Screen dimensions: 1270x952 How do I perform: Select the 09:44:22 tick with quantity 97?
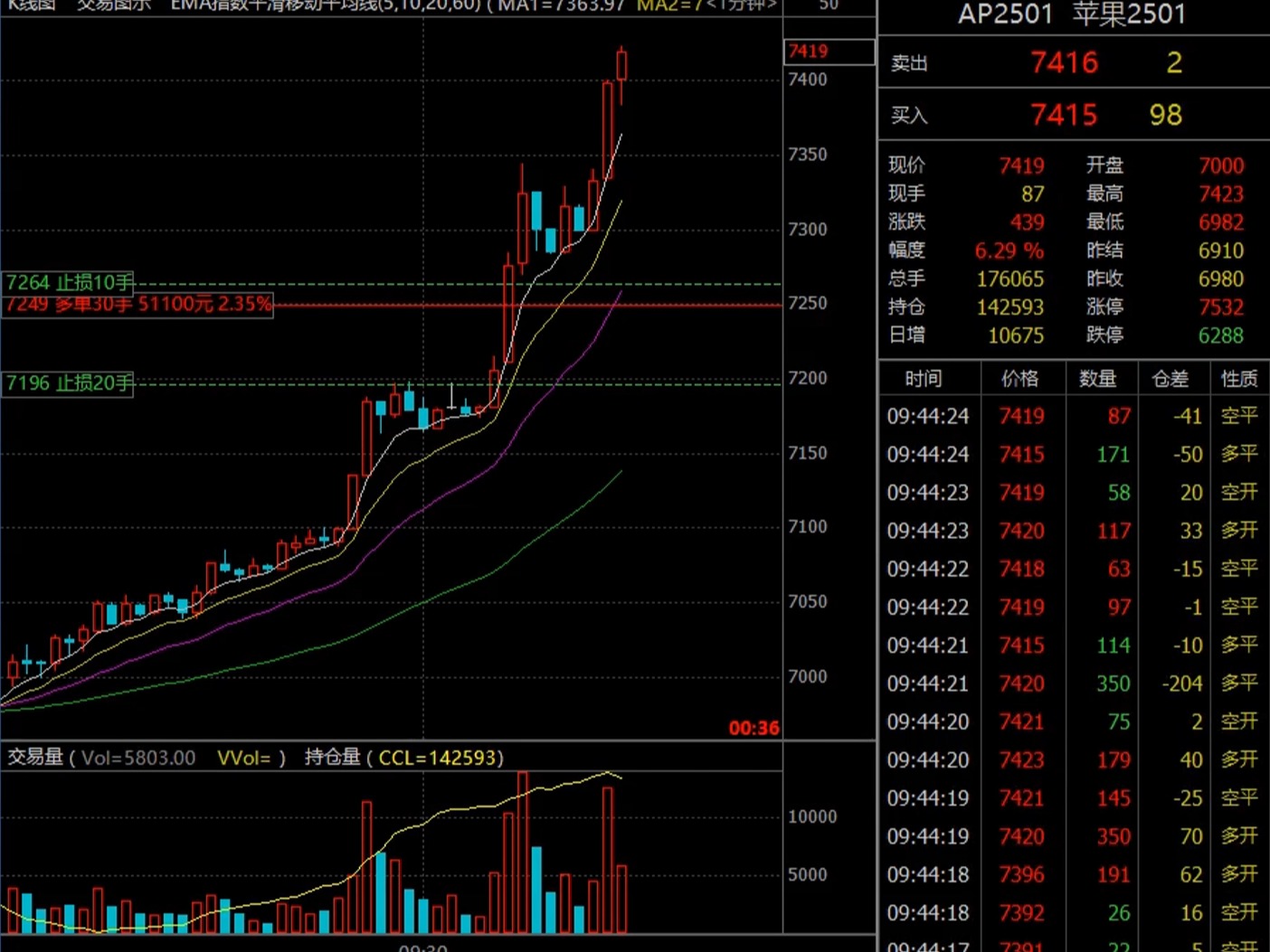coord(1073,607)
